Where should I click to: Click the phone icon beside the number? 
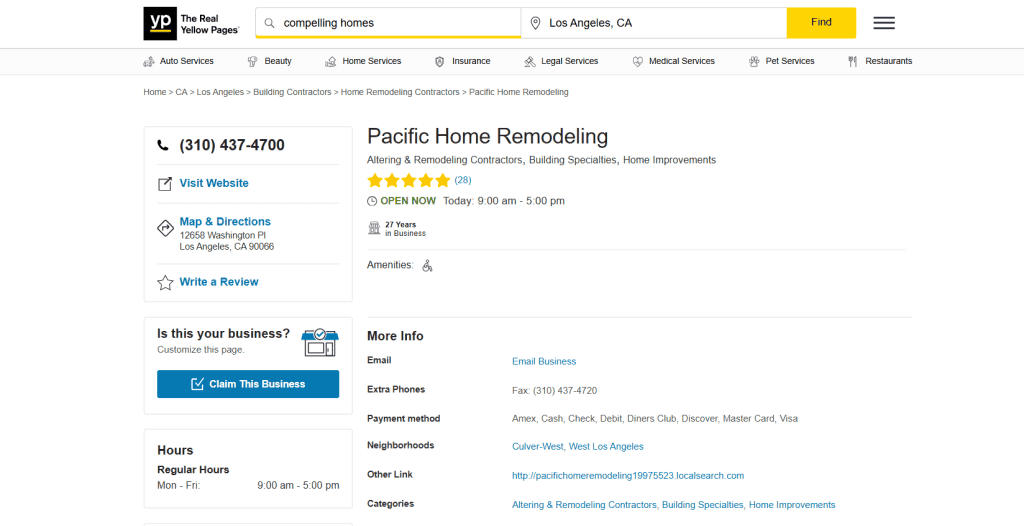[164, 146]
